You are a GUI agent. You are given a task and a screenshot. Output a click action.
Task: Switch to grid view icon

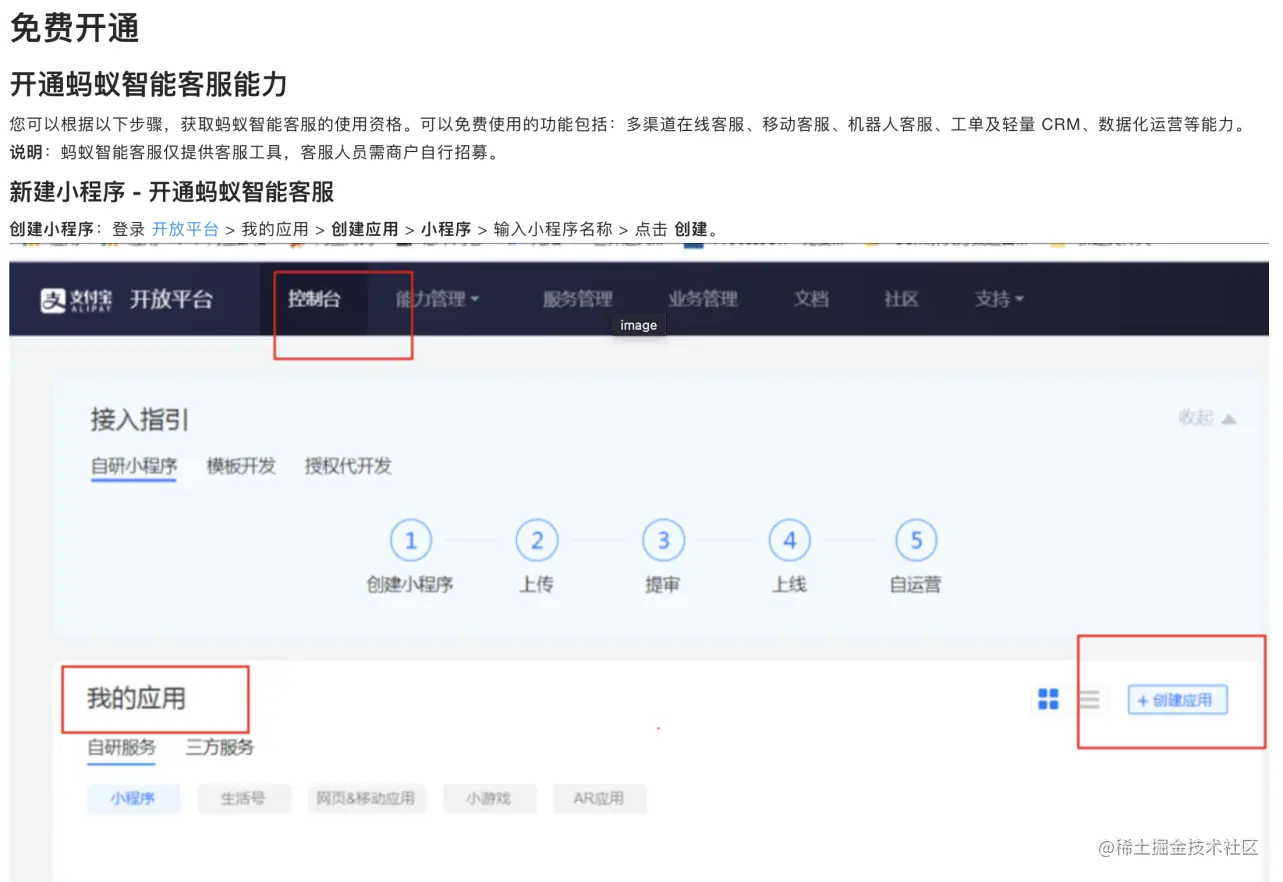(1048, 700)
